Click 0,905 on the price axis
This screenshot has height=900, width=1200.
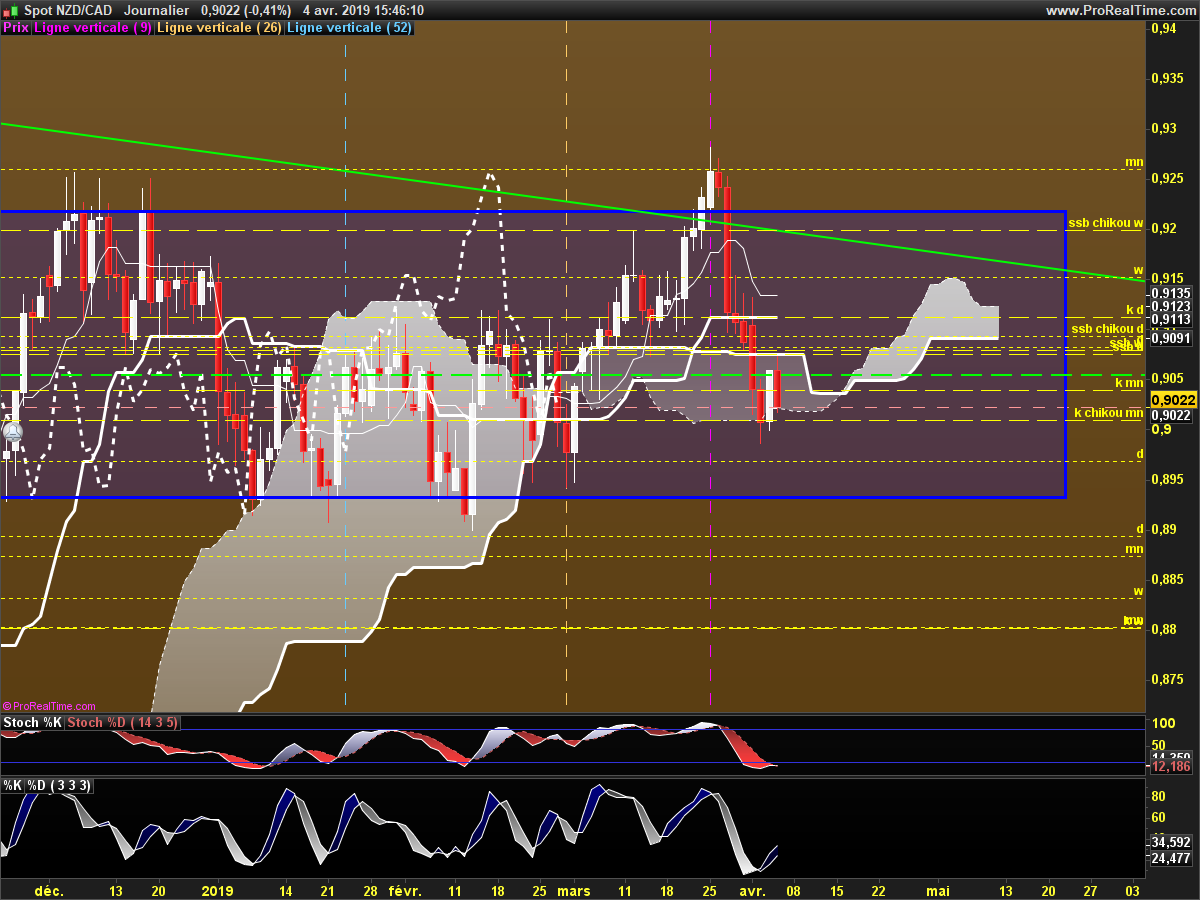[1167, 378]
